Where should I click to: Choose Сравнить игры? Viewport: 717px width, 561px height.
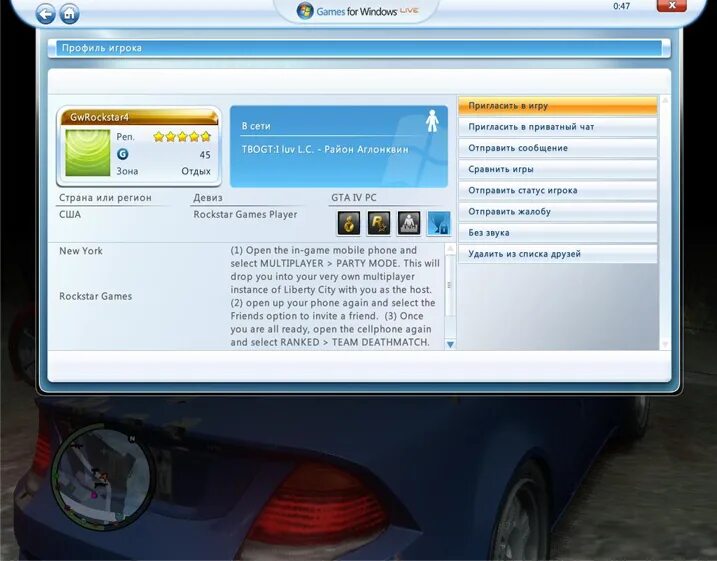tap(558, 169)
